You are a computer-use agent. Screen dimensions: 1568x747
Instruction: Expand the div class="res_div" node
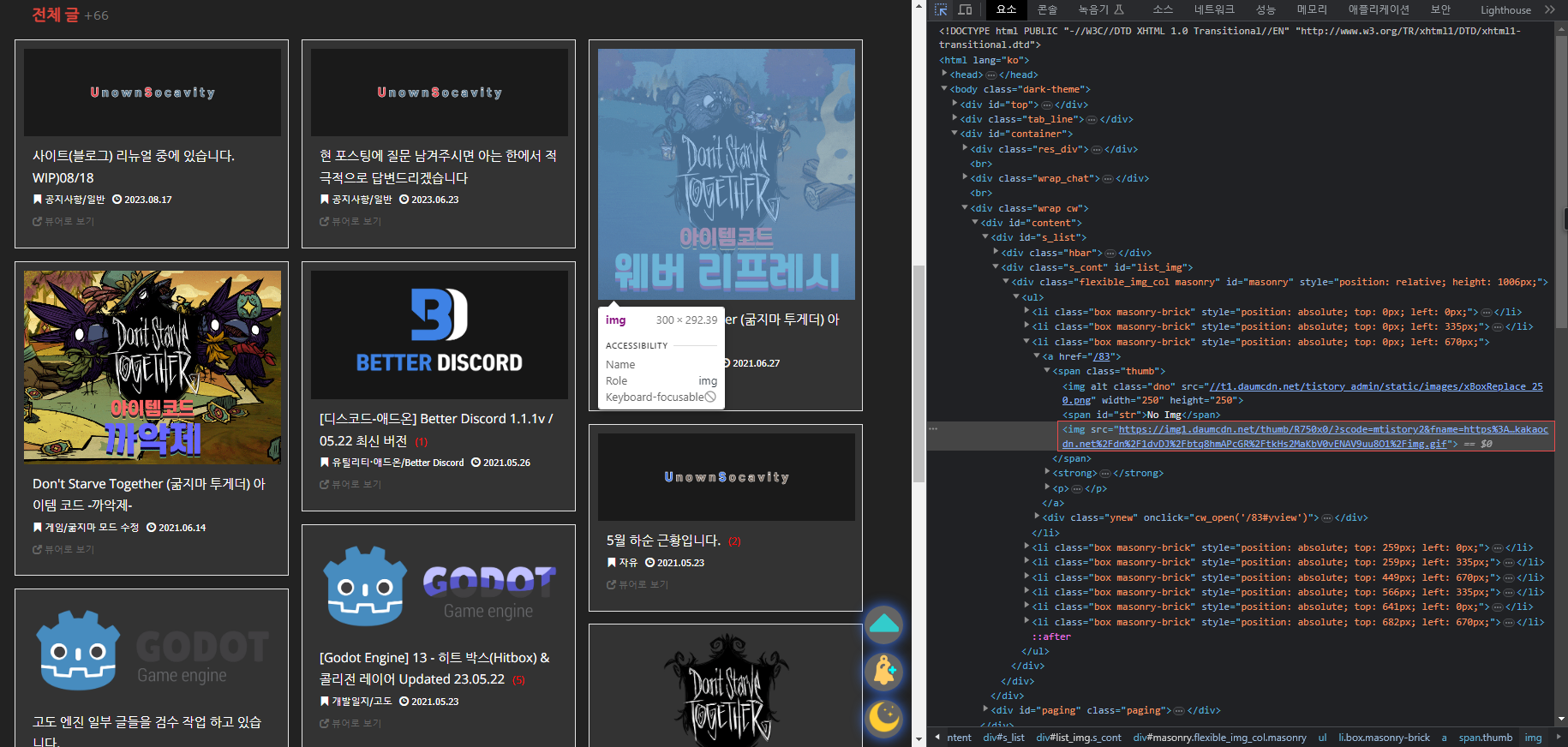(x=965, y=148)
